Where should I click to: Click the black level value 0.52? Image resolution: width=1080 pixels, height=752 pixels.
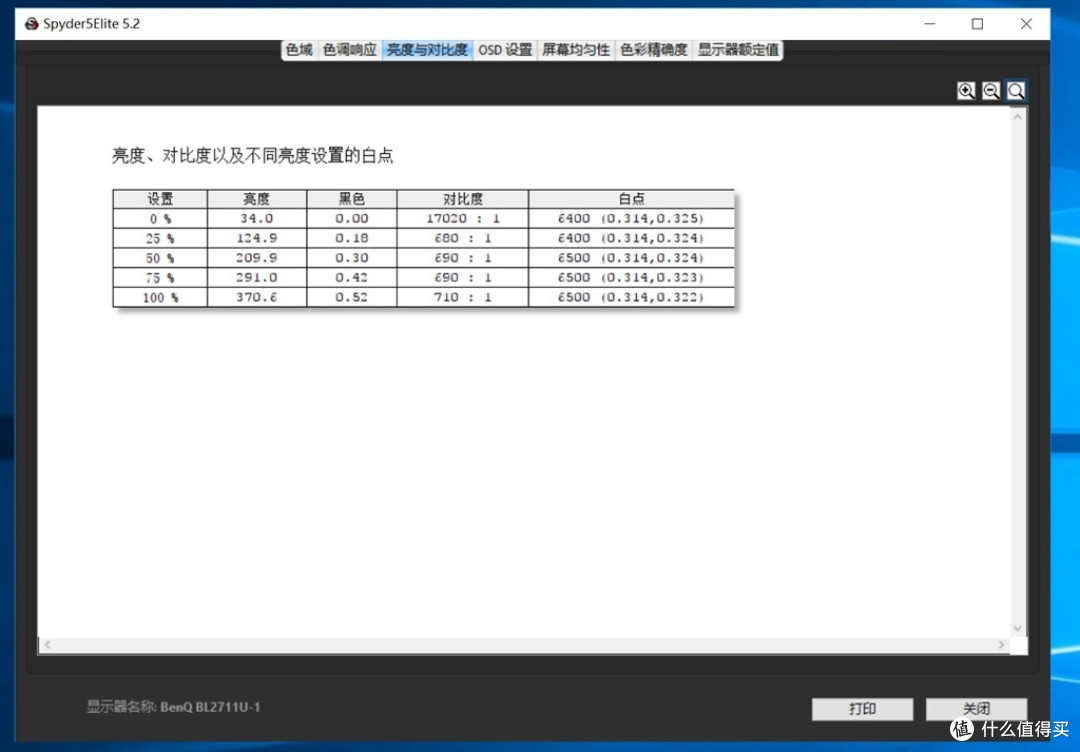point(351,297)
